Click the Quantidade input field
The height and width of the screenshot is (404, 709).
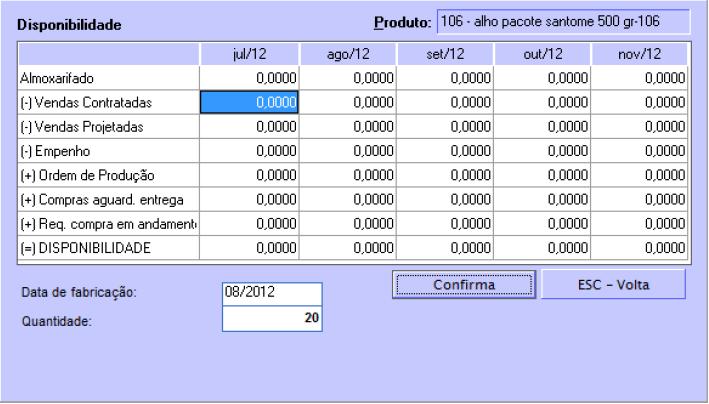tap(273, 319)
